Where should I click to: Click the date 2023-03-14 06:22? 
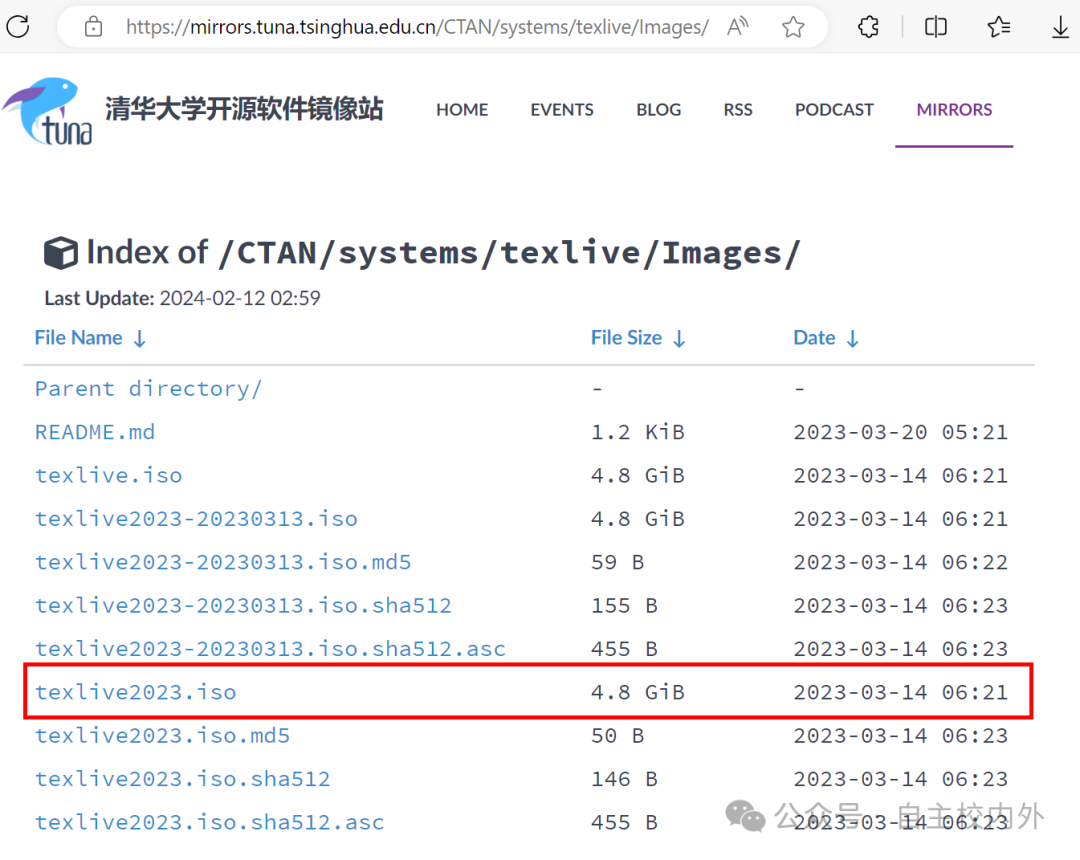pos(900,562)
